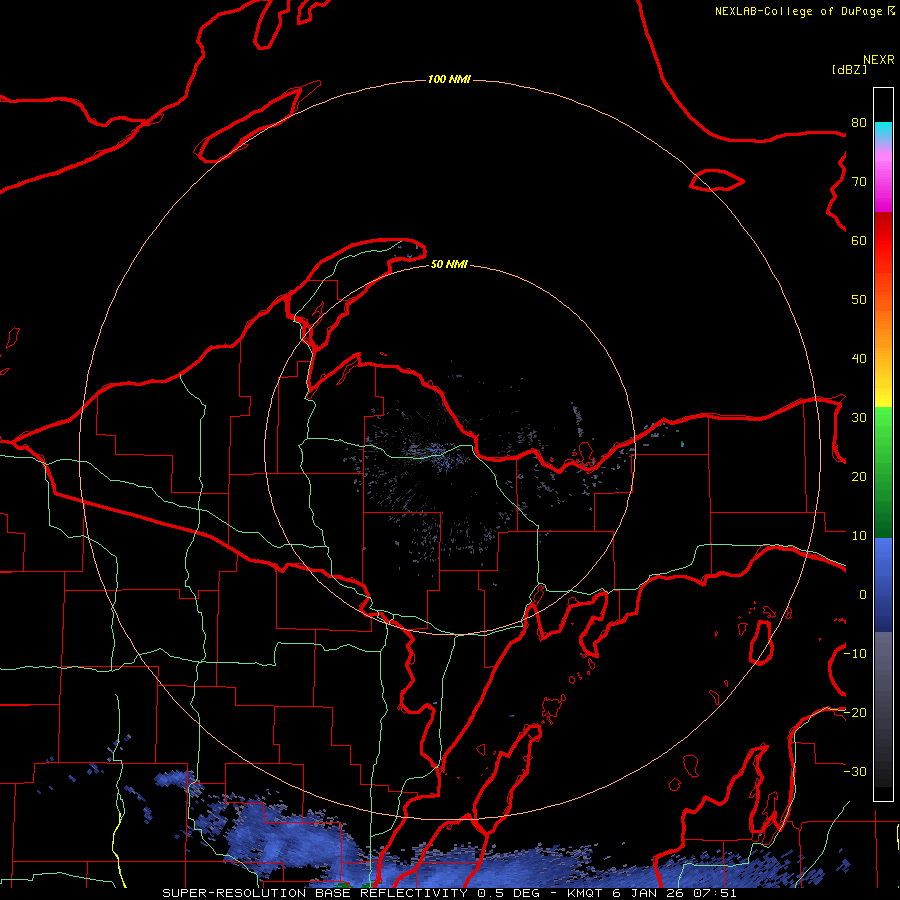
Task: Click the NEXR legend title
Action: [x=879, y=60]
